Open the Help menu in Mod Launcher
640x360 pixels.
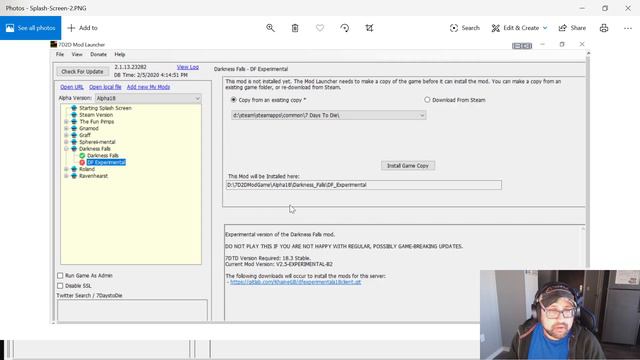point(120,54)
